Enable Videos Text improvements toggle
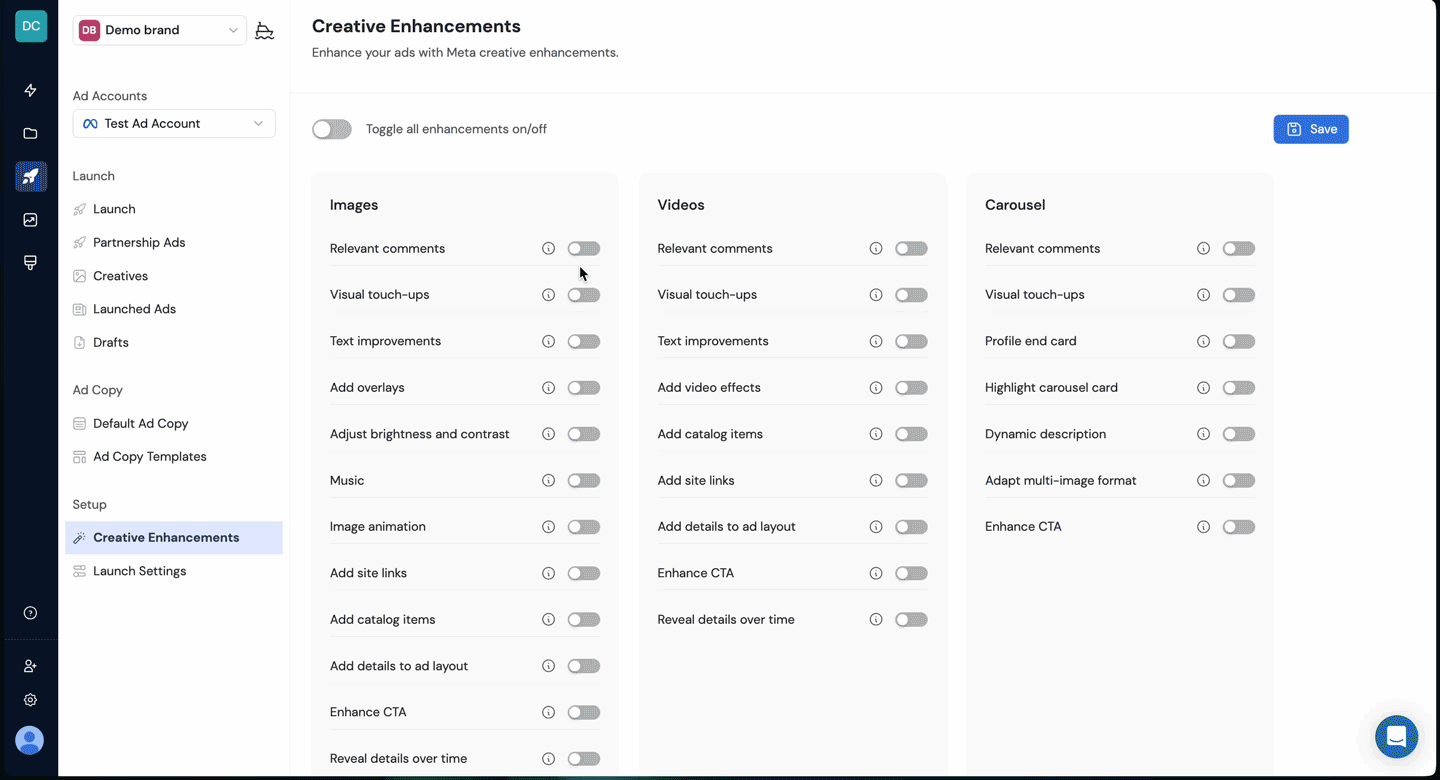1440x780 pixels. (x=911, y=341)
